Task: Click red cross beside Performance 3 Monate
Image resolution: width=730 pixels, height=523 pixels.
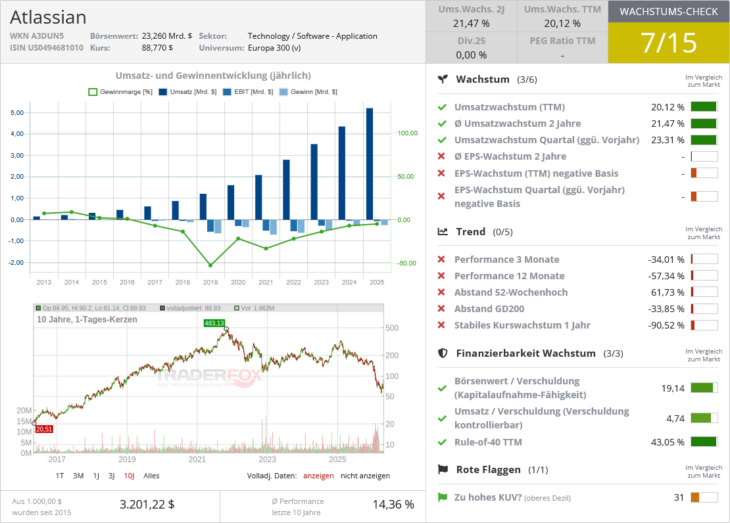Action: (441, 259)
